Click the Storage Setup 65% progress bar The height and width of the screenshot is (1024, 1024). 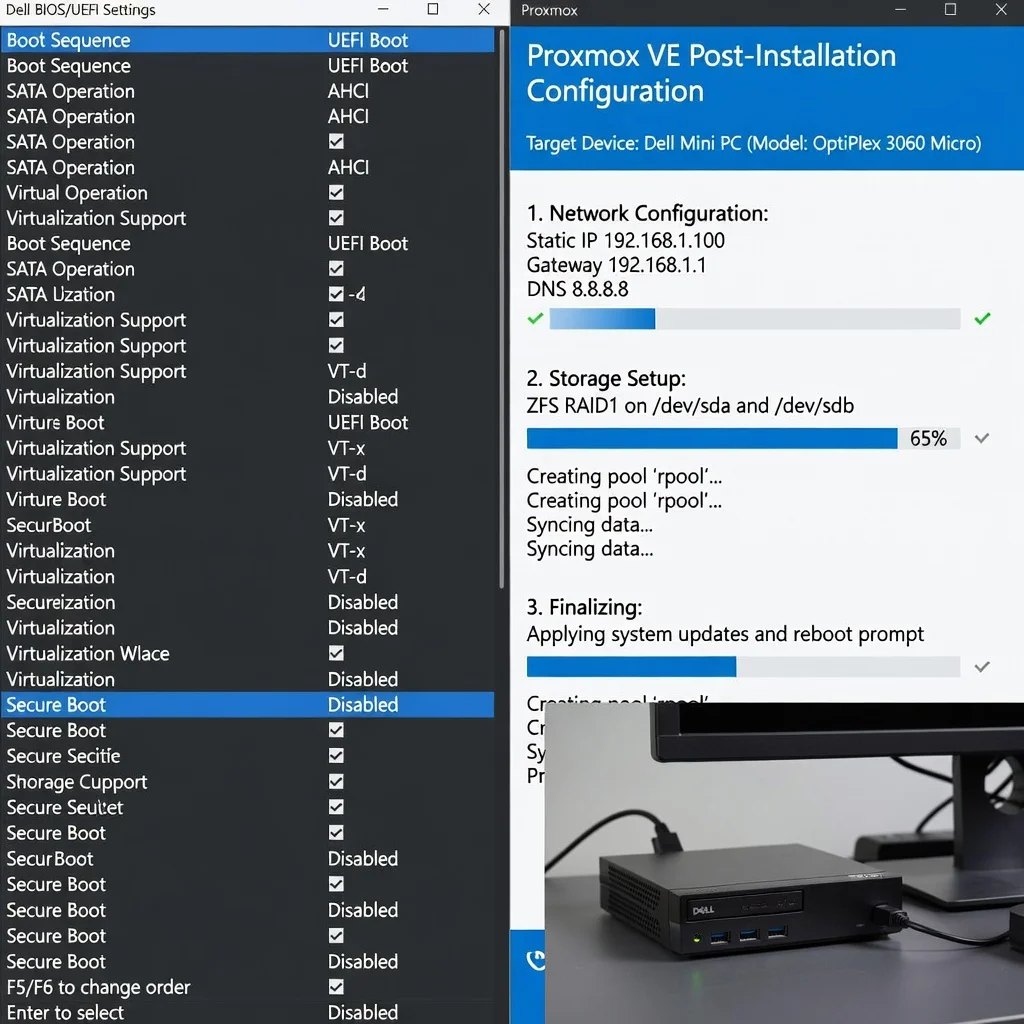tap(743, 438)
